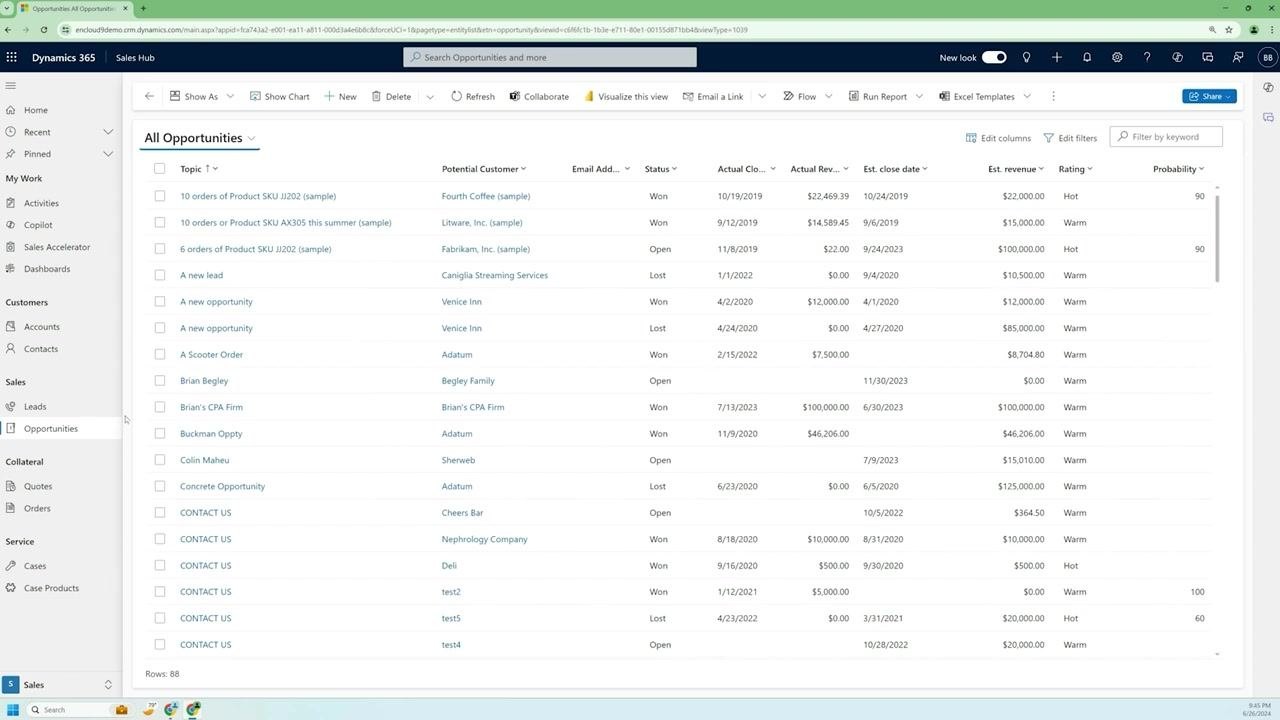Collapse the site map hamburger menu
1280x720 pixels.
point(11,86)
